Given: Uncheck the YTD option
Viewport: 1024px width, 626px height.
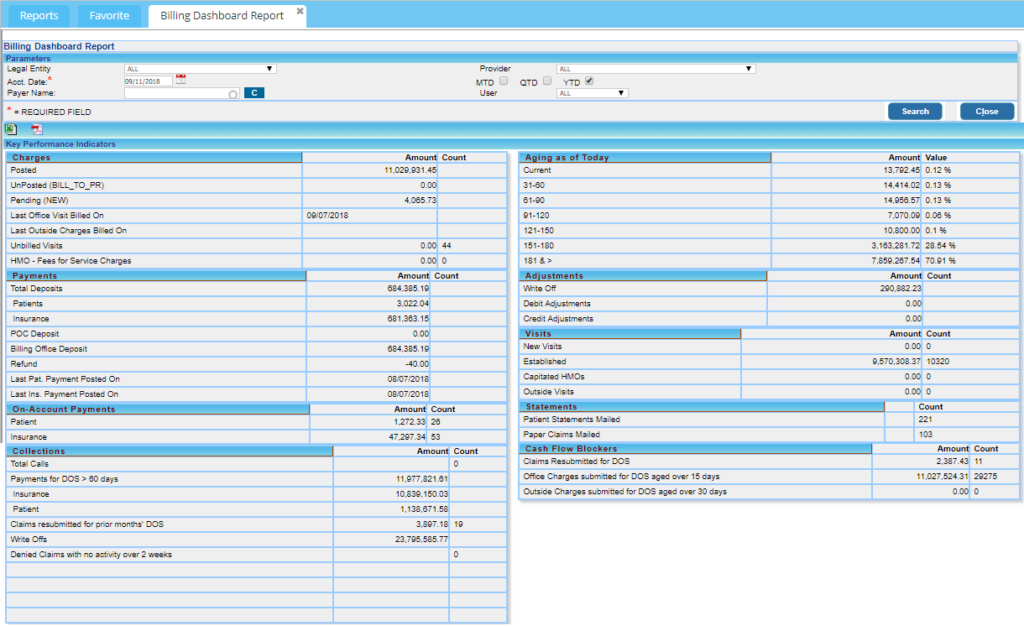Looking at the screenshot, I should [589, 81].
